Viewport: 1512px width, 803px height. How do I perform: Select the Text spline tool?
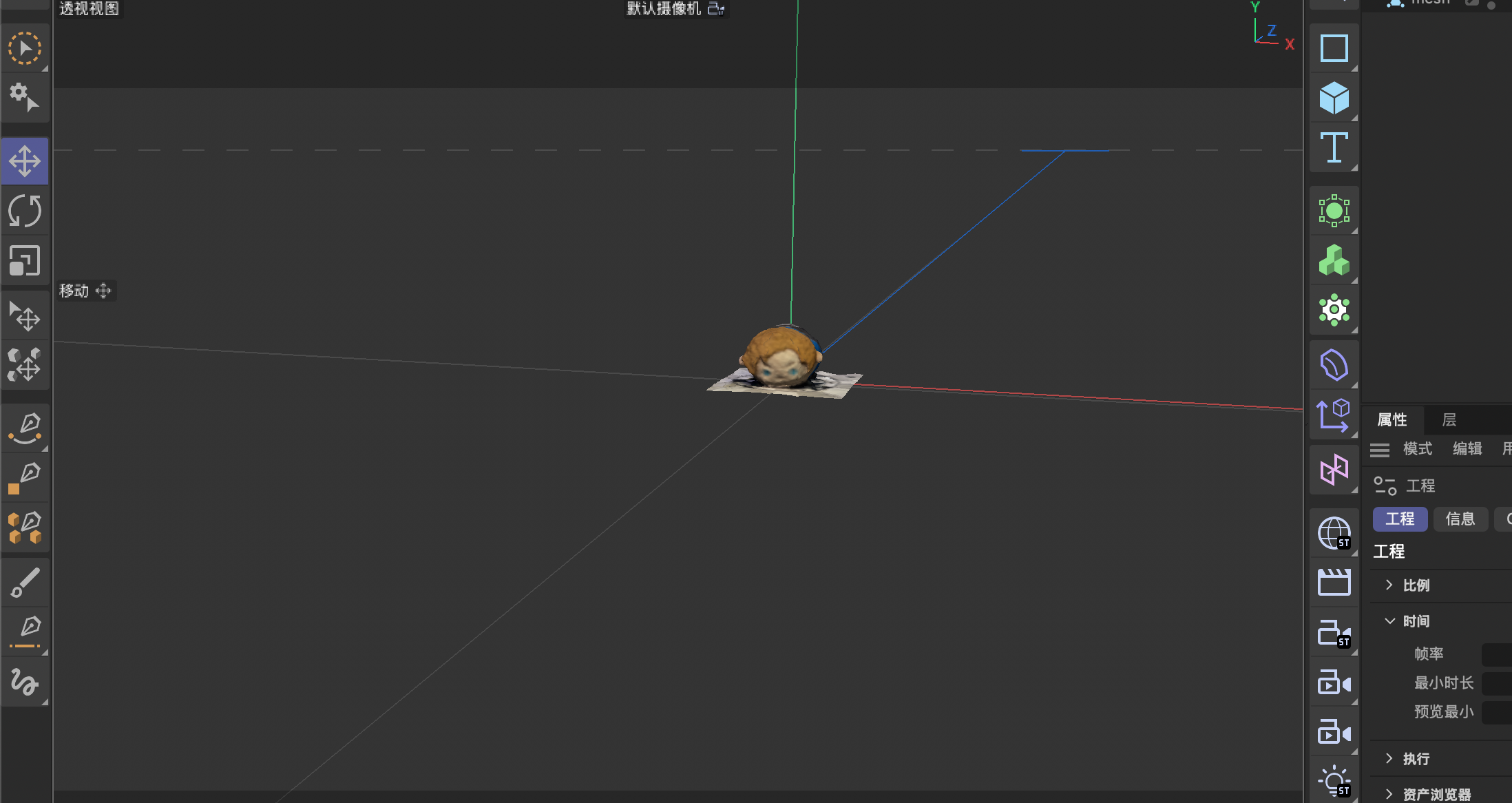tap(1334, 147)
